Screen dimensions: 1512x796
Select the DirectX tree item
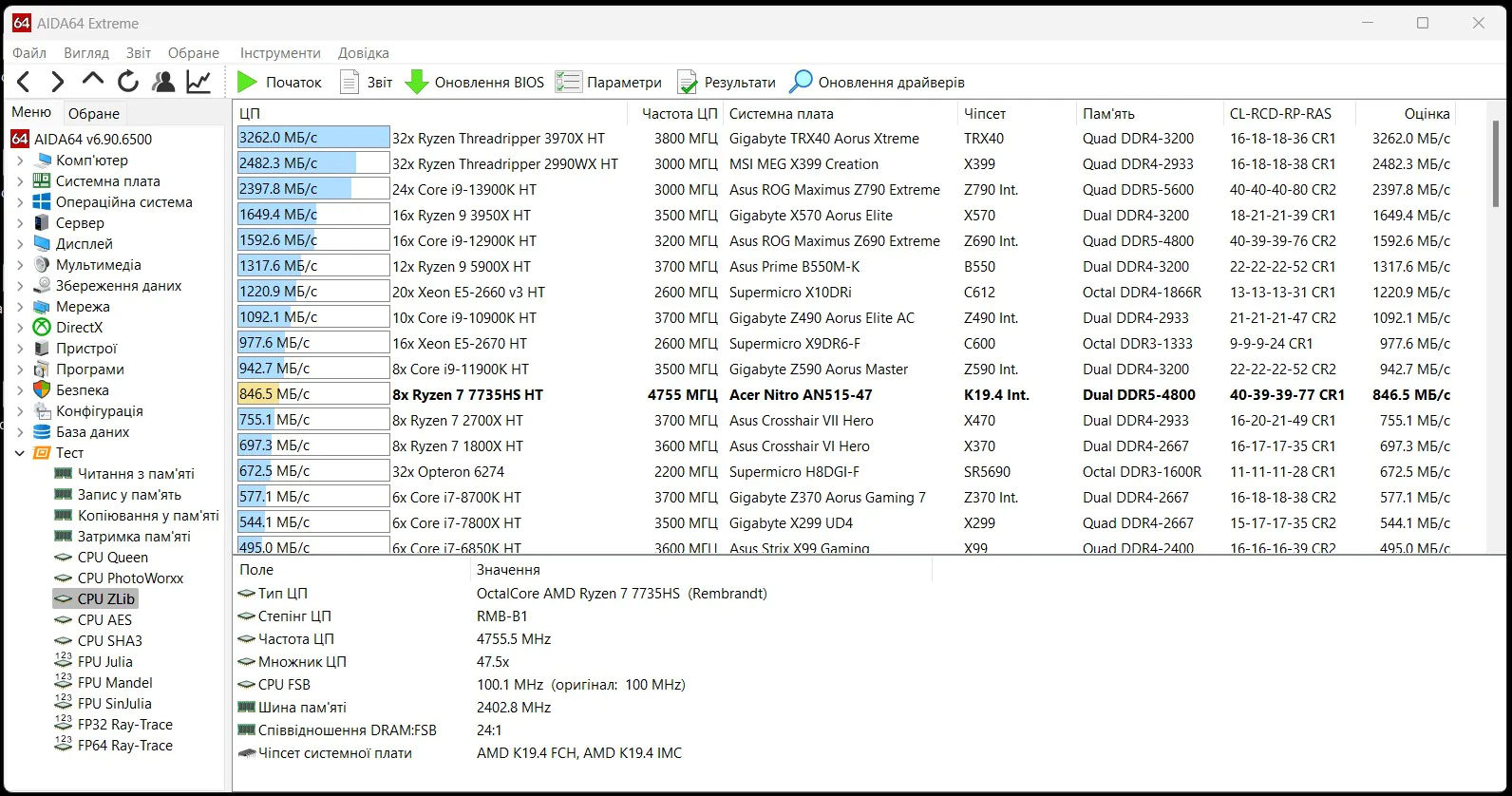(79, 328)
